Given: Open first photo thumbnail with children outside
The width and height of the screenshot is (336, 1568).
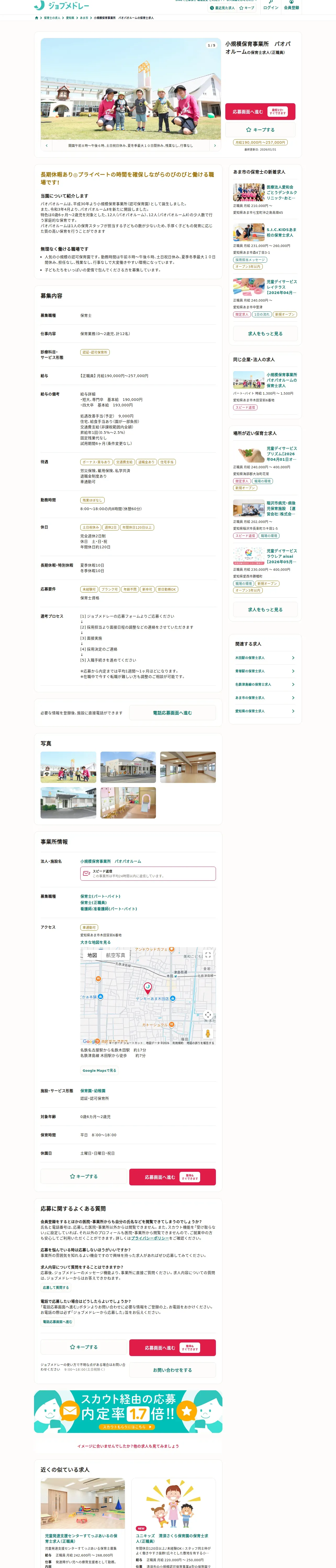Looking at the screenshot, I should click(68, 768).
